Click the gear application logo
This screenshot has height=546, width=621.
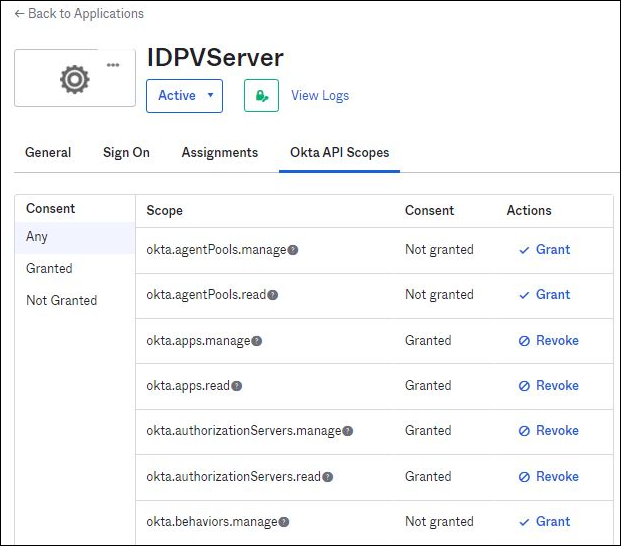(x=74, y=80)
